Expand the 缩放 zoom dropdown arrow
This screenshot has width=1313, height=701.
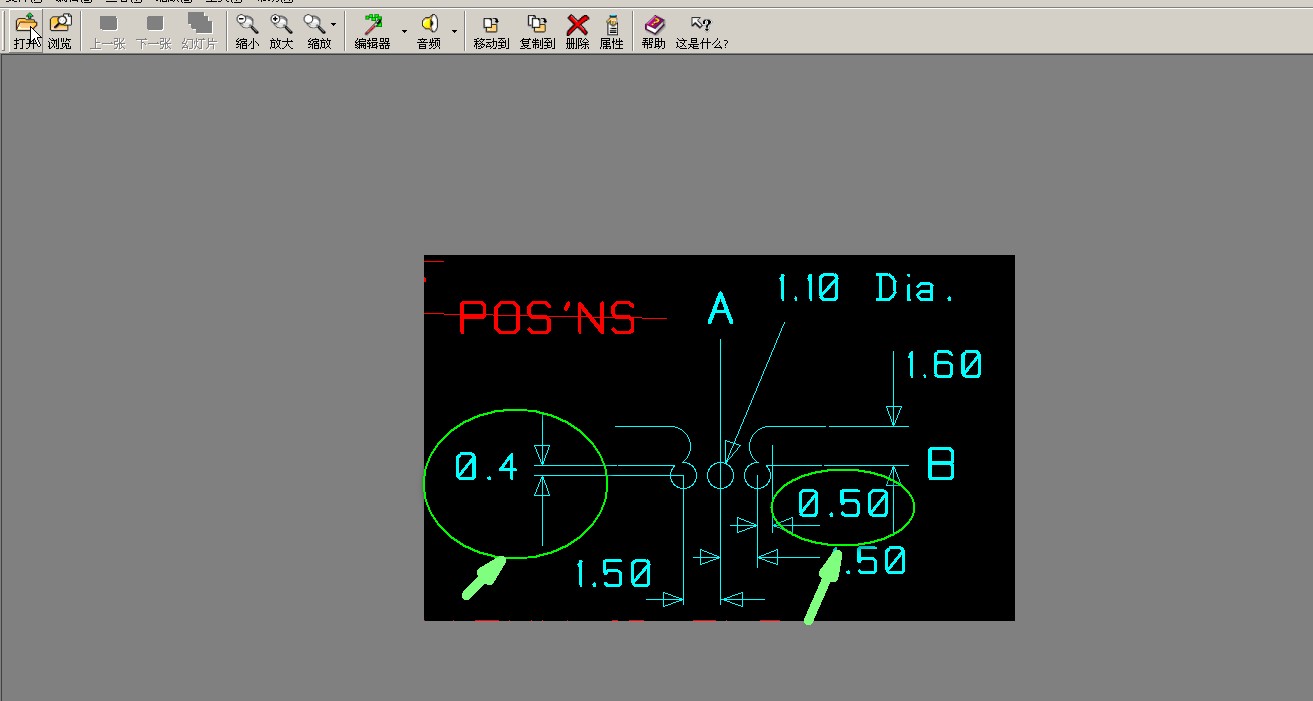(x=333, y=31)
